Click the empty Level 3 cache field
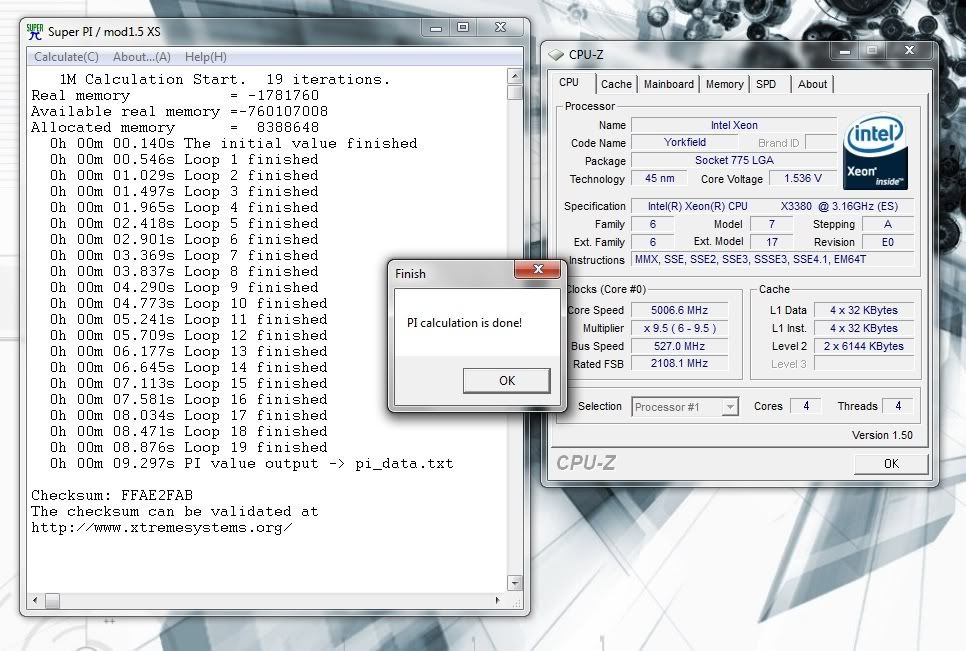Viewport: 966px width, 651px height. [x=863, y=363]
